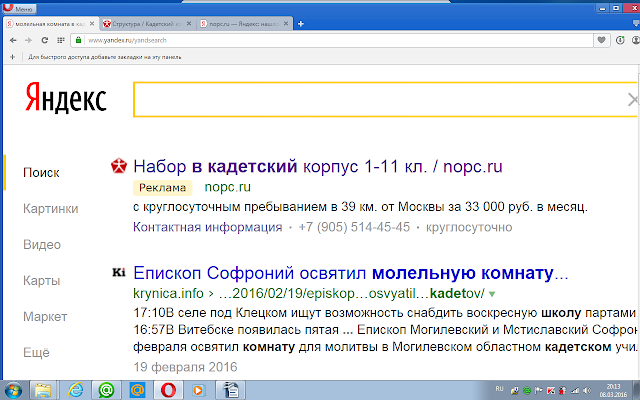Open the Контактная информация link

tap(208, 227)
